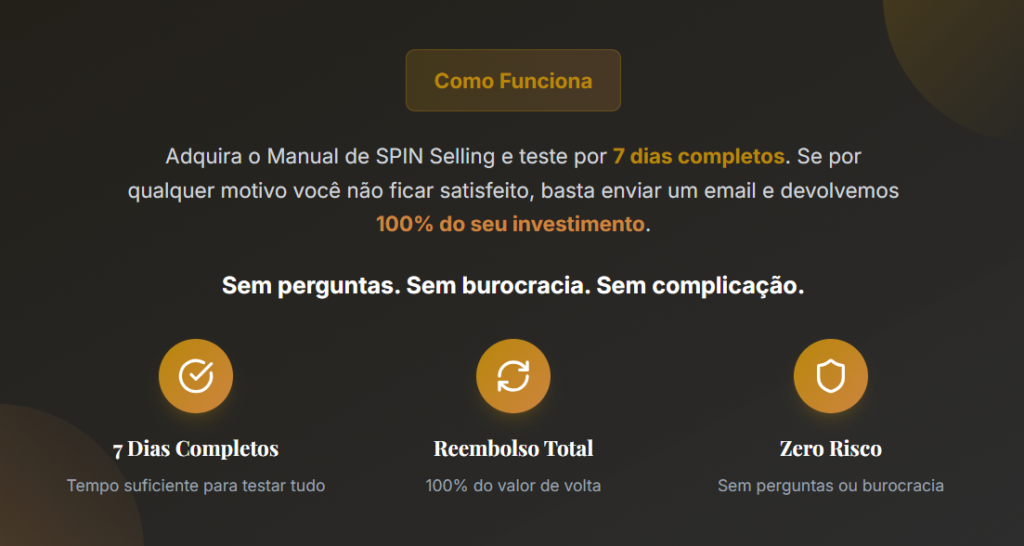This screenshot has height=546, width=1024.
Task: Click "Sem perguntas ou burocracia" caption
Action: click(830, 486)
